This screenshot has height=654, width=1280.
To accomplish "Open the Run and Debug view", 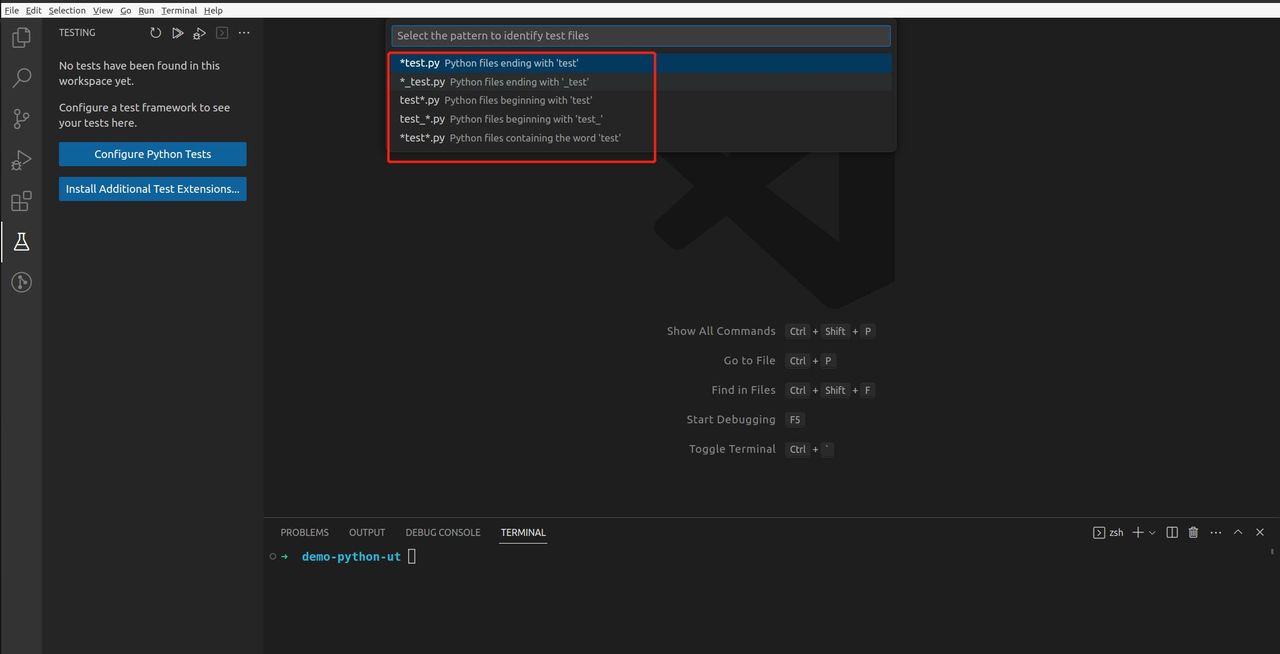I will [x=21, y=160].
